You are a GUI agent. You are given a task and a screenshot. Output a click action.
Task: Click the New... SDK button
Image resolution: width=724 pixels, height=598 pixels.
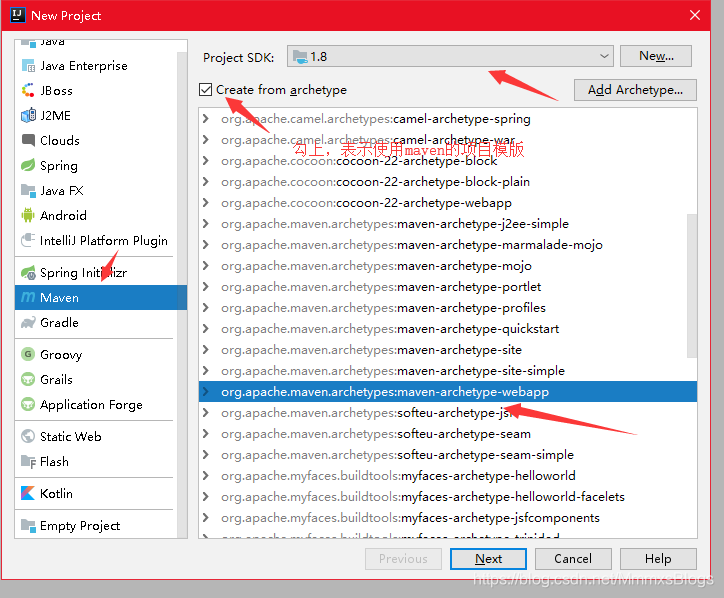(656, 56)
